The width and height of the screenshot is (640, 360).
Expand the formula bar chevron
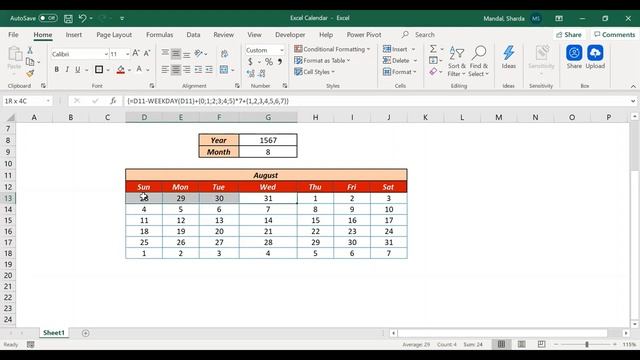pyautogui.click(x=633, y=101)
